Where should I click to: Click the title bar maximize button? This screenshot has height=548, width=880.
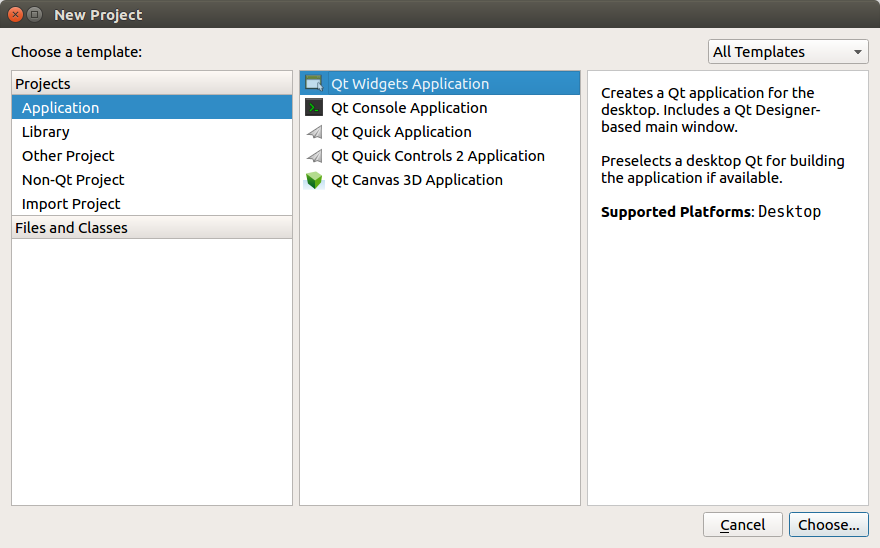point(35,15)
